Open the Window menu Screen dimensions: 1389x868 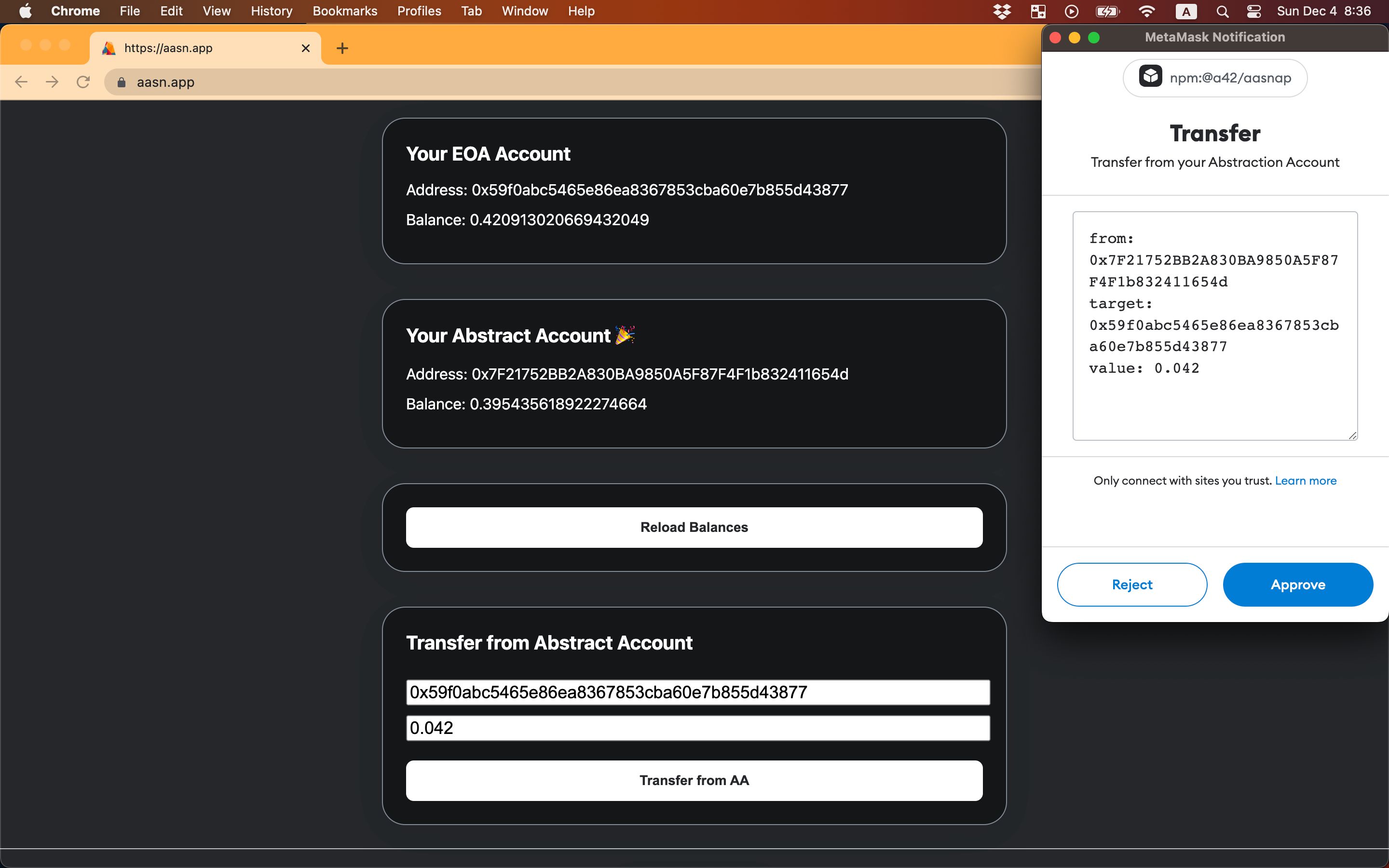(525, 11)
